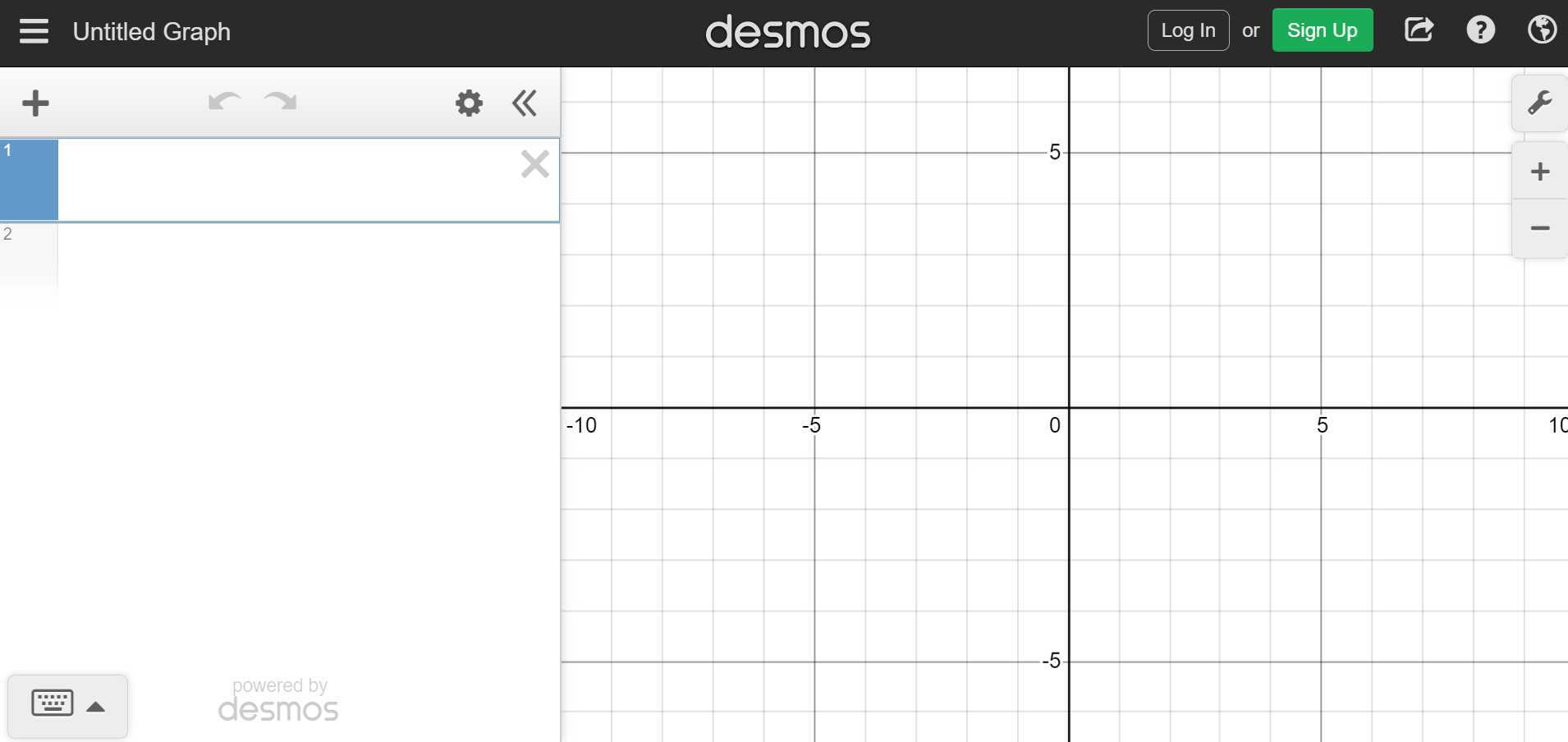Log In to Desmos
Image resolution: width=1568 pixels, height=742 pixels.
(x=1187, y=30)
